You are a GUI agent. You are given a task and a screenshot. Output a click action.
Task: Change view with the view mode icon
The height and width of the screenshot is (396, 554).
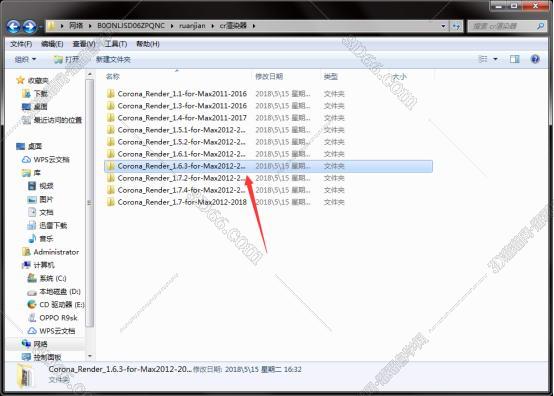pyautogui.click(x=483, y=59)
